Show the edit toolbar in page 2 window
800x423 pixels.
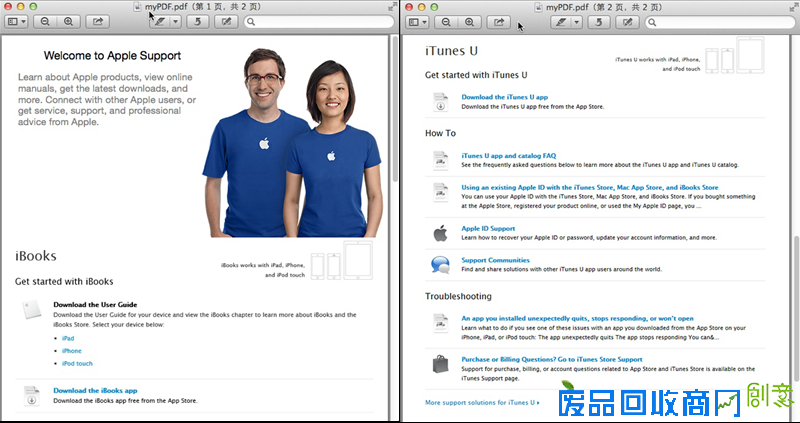click(627, 21)
